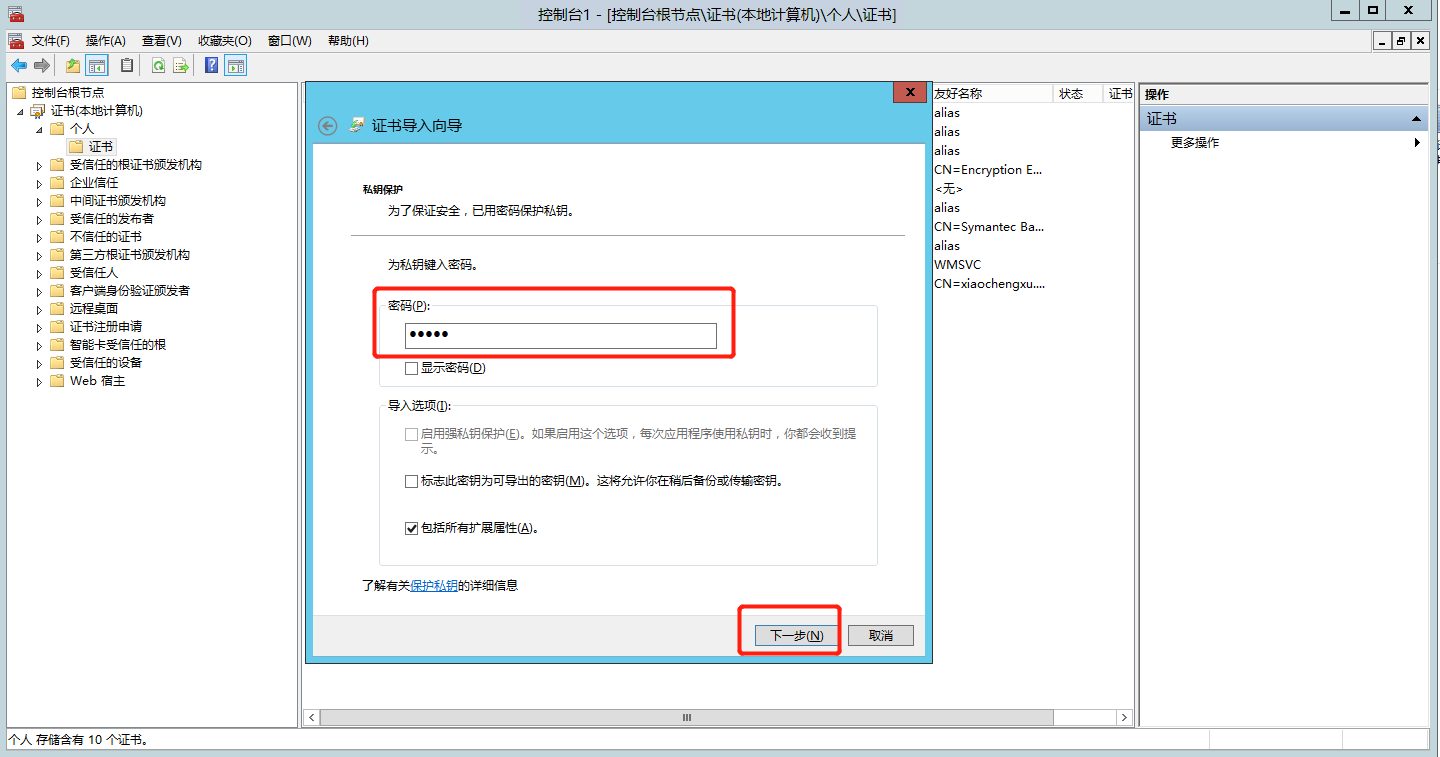1440x757 pixels.
Task: Expand the Web 宿主 node
Action: [40, 382]
